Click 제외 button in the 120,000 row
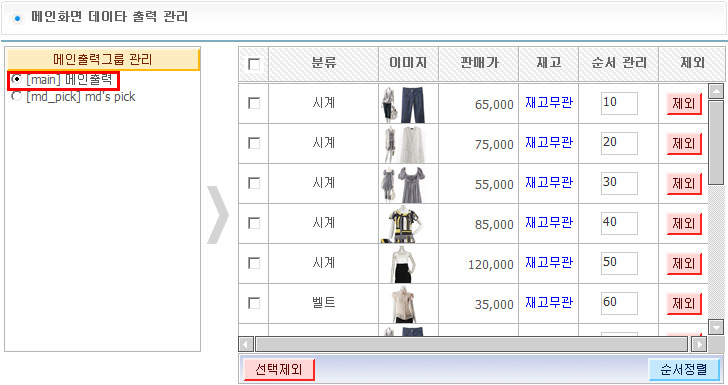 pyautogui.click(x=684, y=263)
